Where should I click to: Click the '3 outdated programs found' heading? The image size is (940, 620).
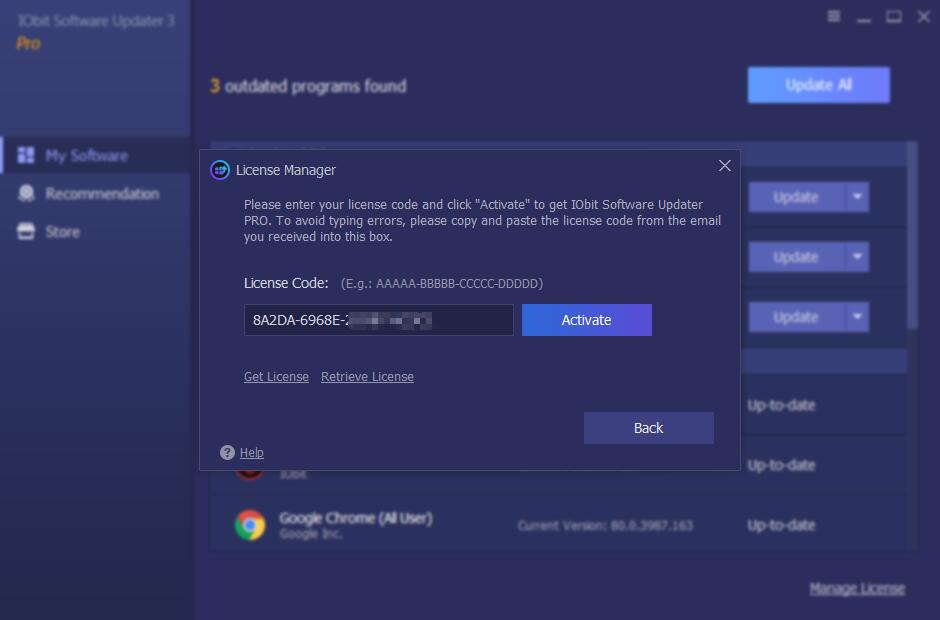tap(308, 86)
